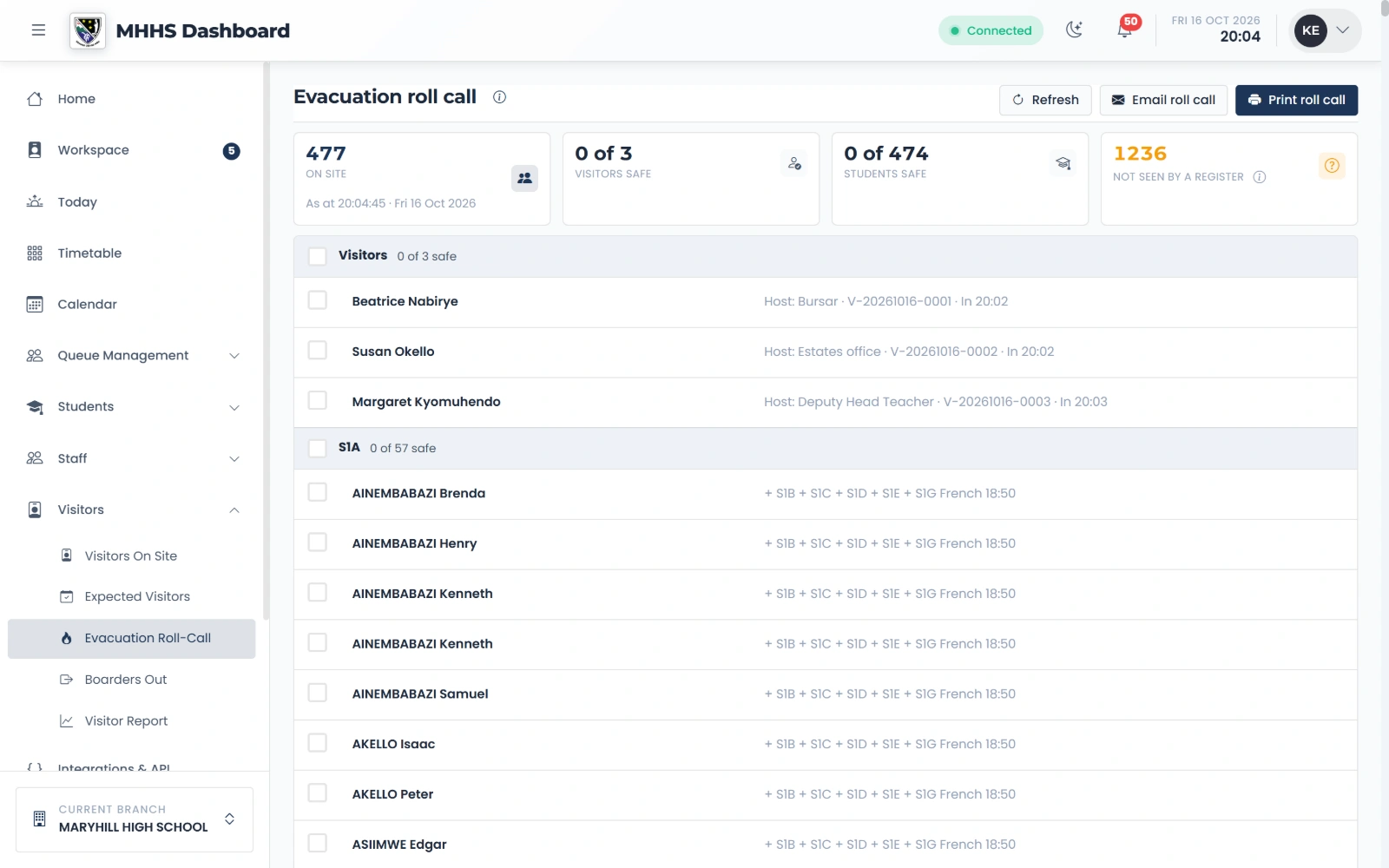This screenshot has height=868, width=1389.
Task: Click the orange question mark icon
Action: 1332,166
